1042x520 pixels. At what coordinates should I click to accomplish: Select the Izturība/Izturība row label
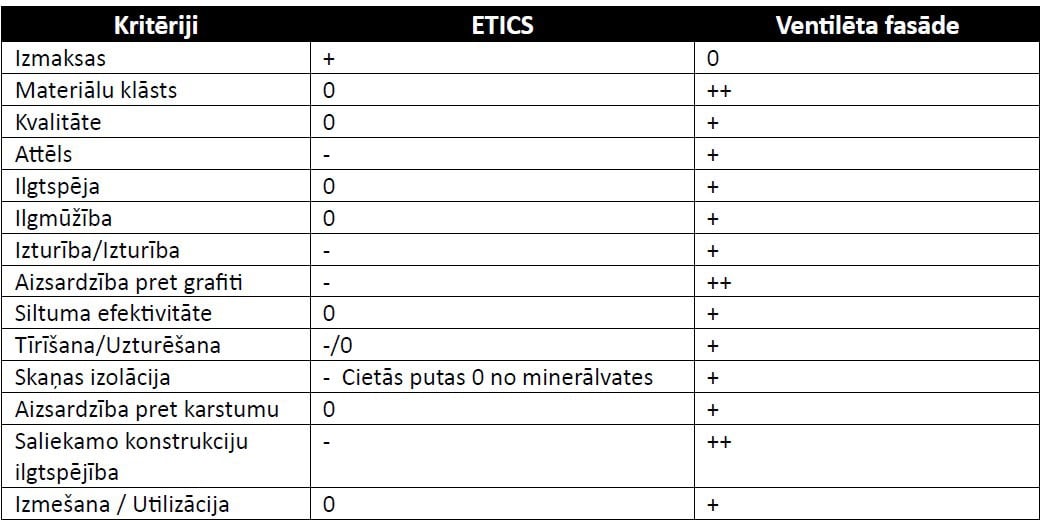[x=97, y=250]
